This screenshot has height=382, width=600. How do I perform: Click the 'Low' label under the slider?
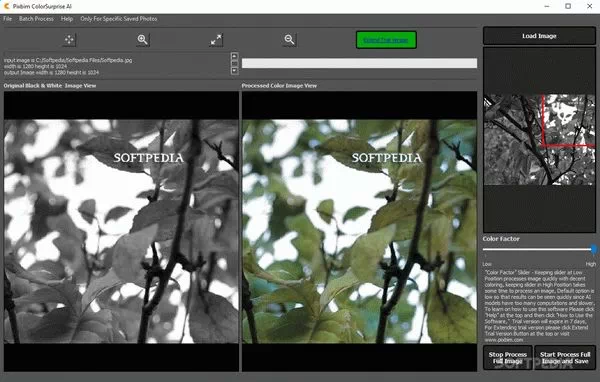(x=487, y=264)
